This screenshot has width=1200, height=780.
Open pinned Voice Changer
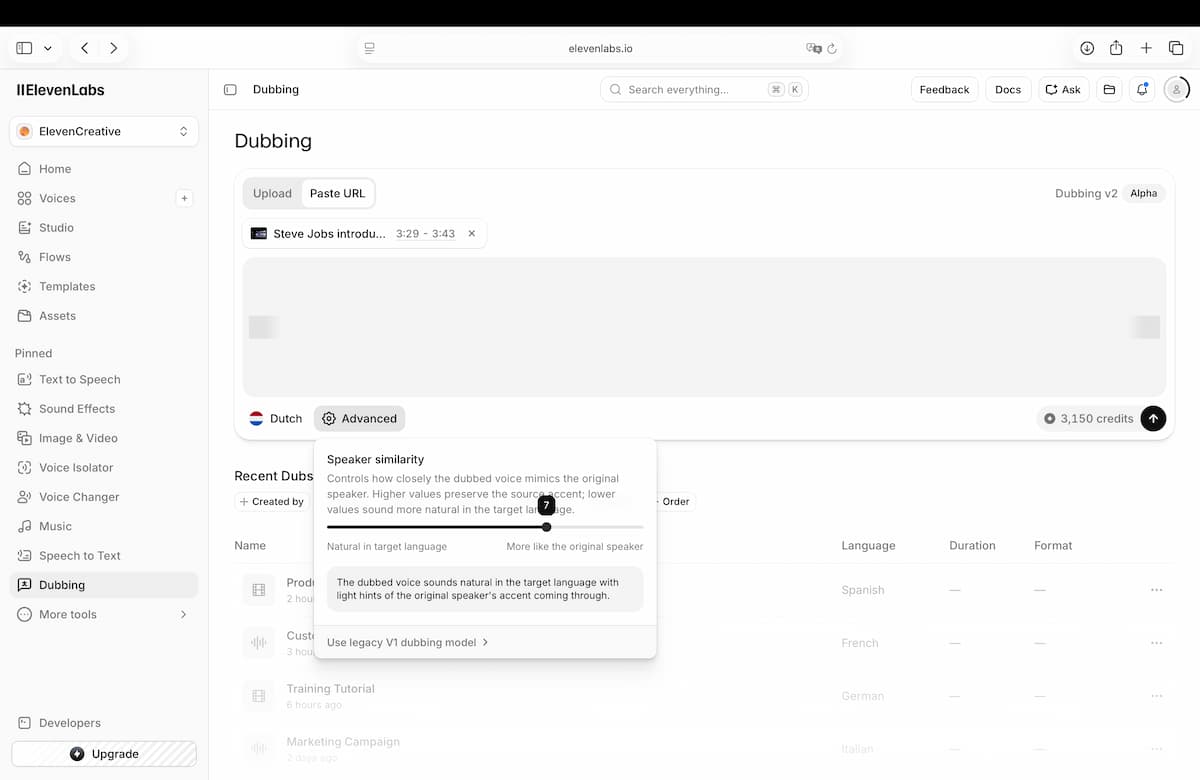pyautogui.click(x=104, y=497)
